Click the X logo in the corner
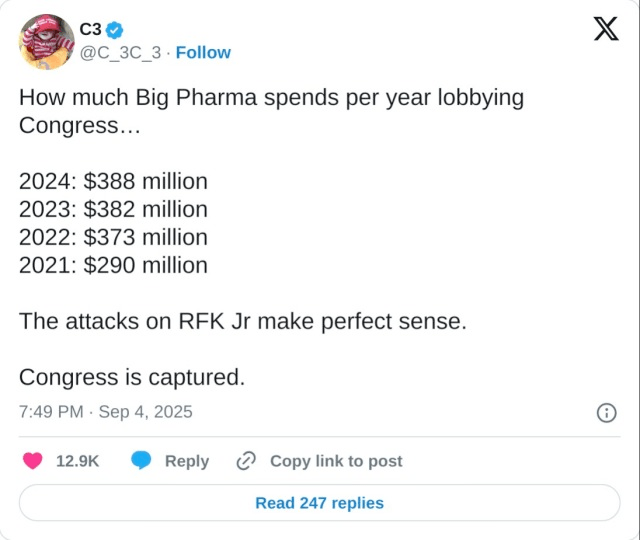The image size is (640, 540). [606, 30]
